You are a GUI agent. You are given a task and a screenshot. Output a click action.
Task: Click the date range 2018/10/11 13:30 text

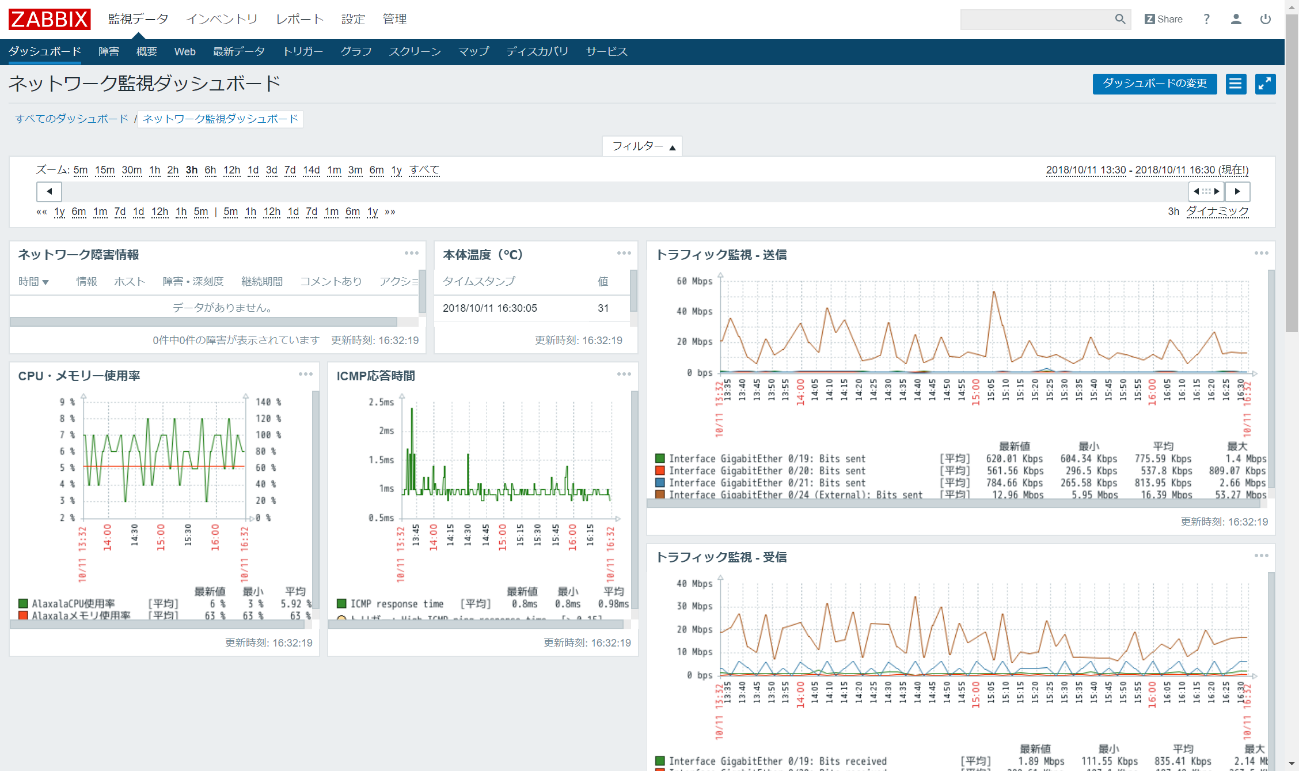click(1087, 170)
